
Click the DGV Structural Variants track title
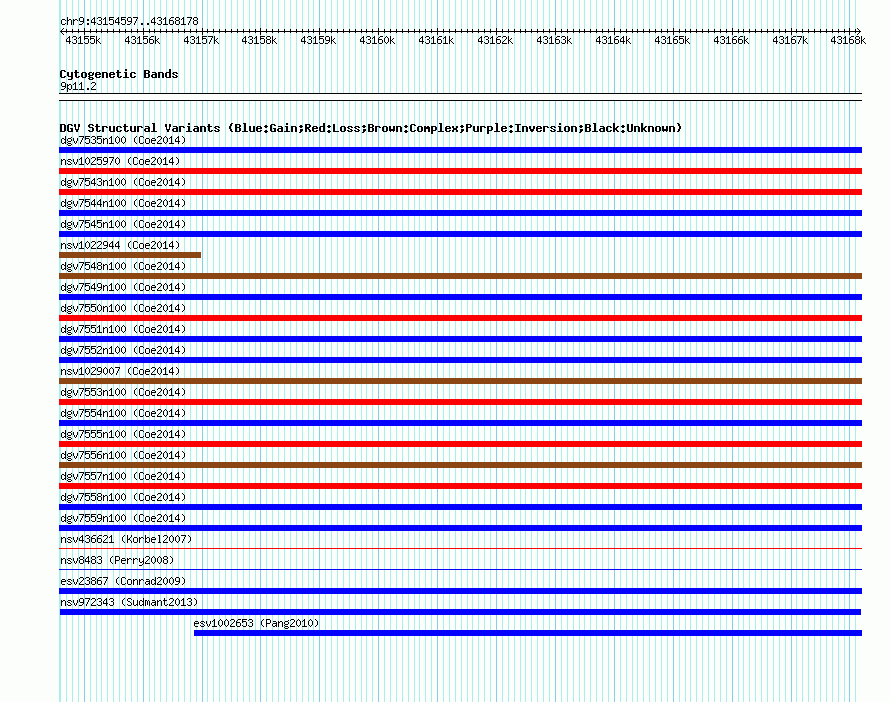click(x=371, y=128)
